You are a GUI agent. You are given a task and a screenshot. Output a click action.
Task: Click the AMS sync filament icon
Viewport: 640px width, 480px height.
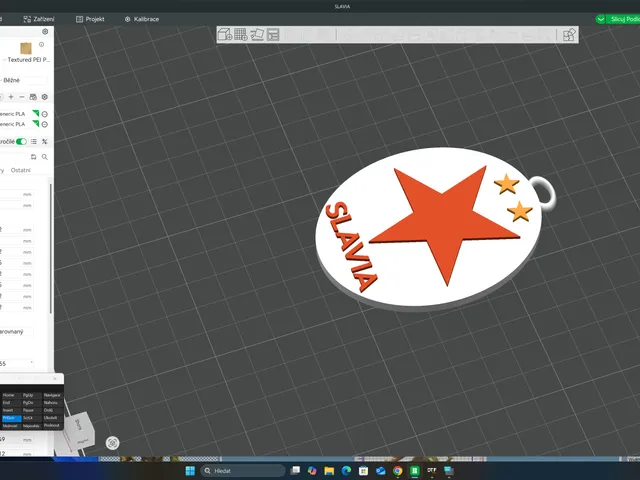(x=33, y=97)
